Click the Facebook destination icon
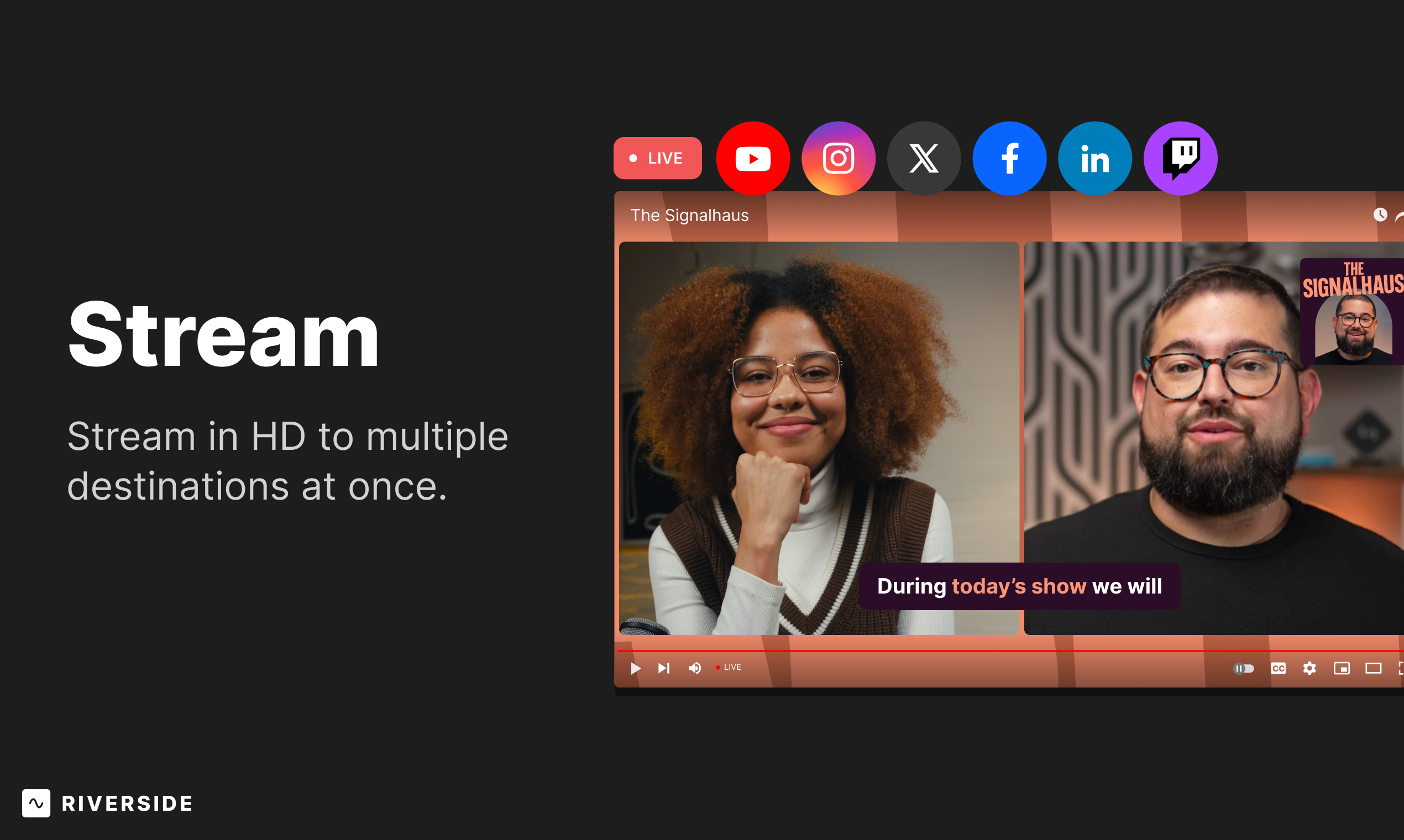 click(1009, 159)
